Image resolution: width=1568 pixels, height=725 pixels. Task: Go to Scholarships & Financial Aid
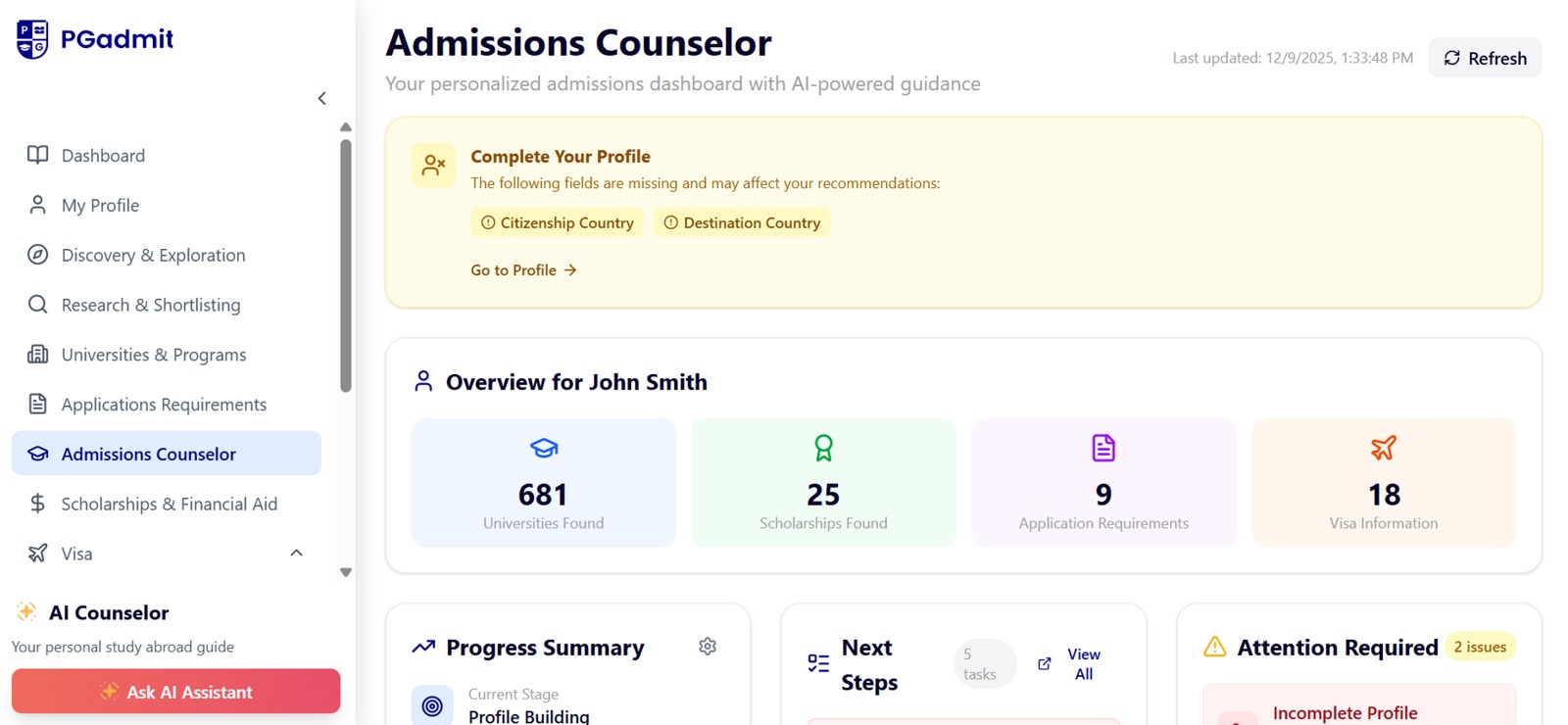tap(169, 504)
